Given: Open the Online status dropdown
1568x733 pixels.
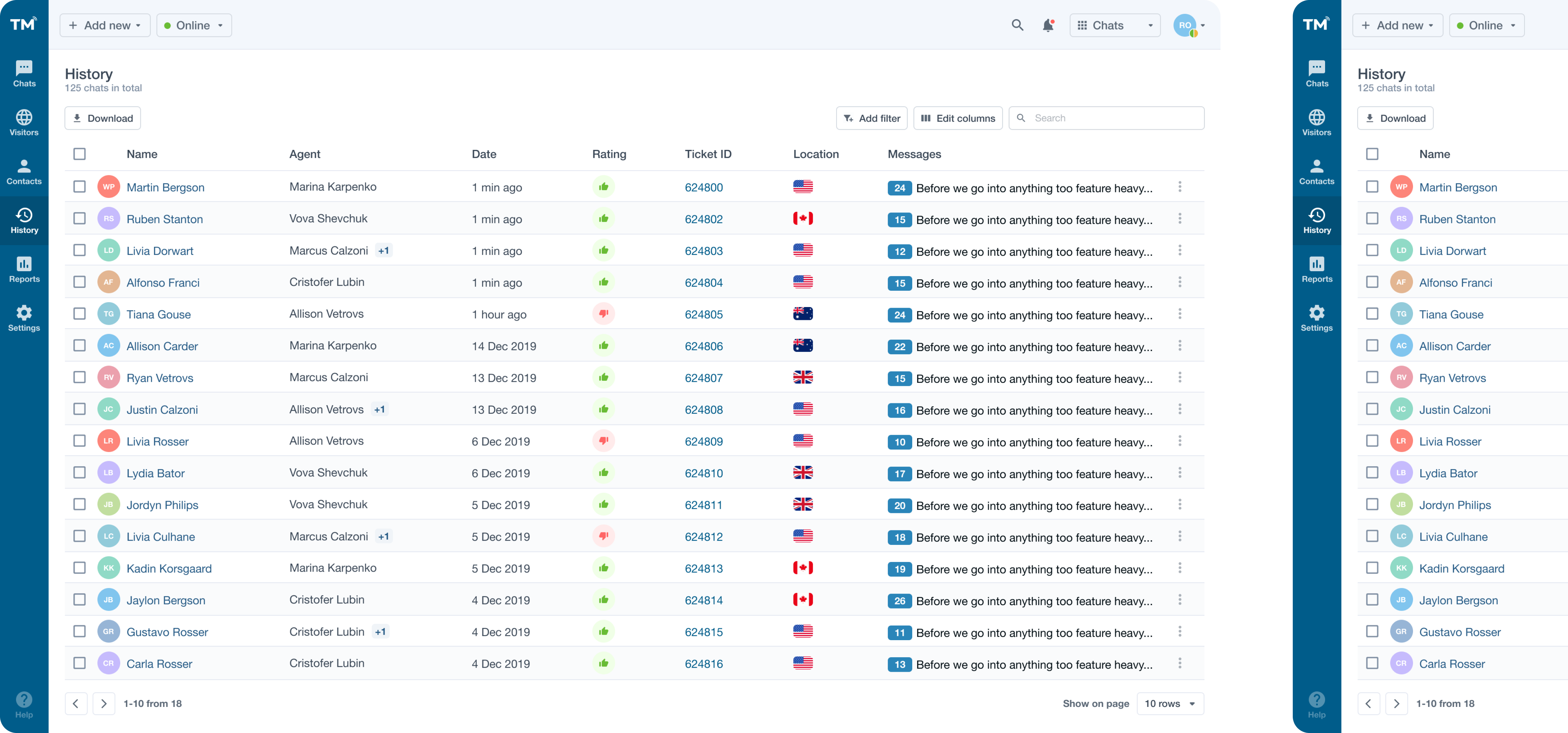Looking at the screenshot, I should tap(194, 26).
